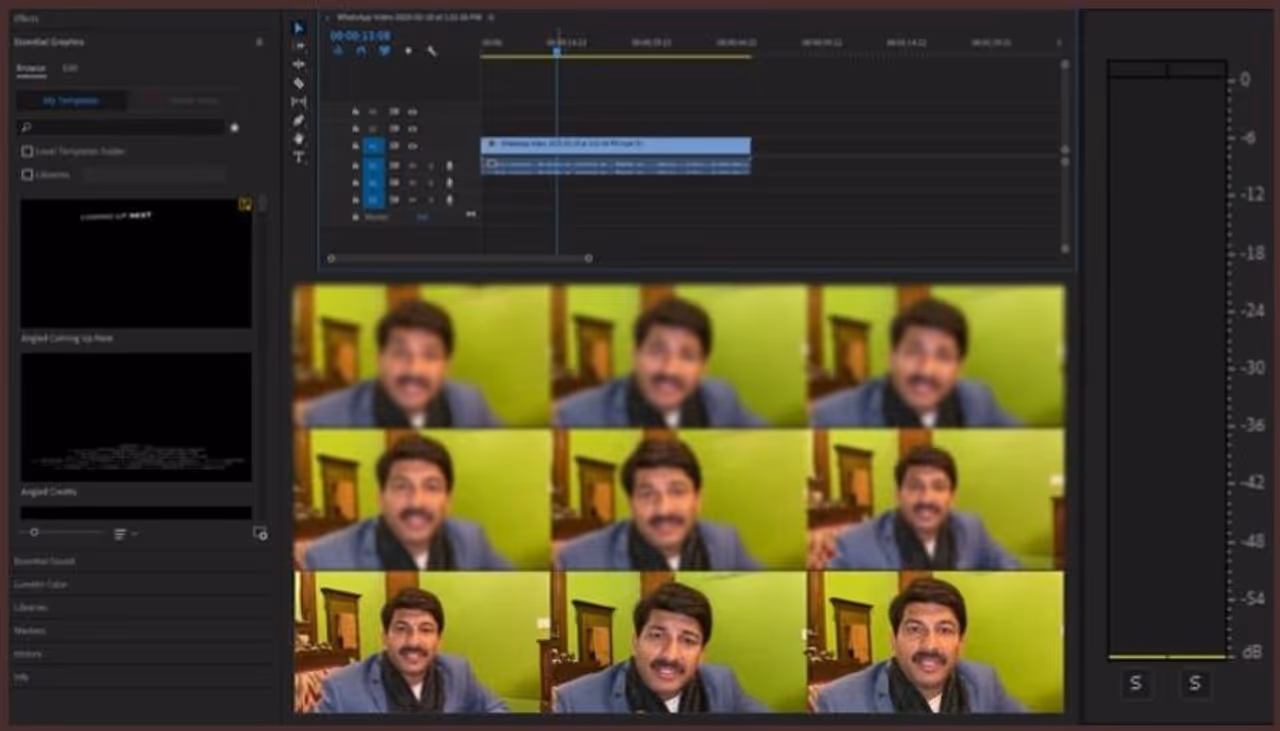Click the My Templates button
1280x731 pixels.
click(71, 100)
